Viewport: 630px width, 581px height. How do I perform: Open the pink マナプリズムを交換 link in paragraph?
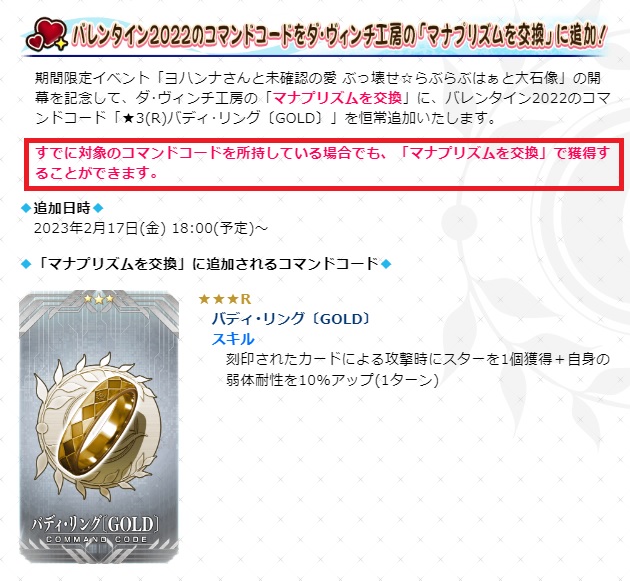[337, 98]
